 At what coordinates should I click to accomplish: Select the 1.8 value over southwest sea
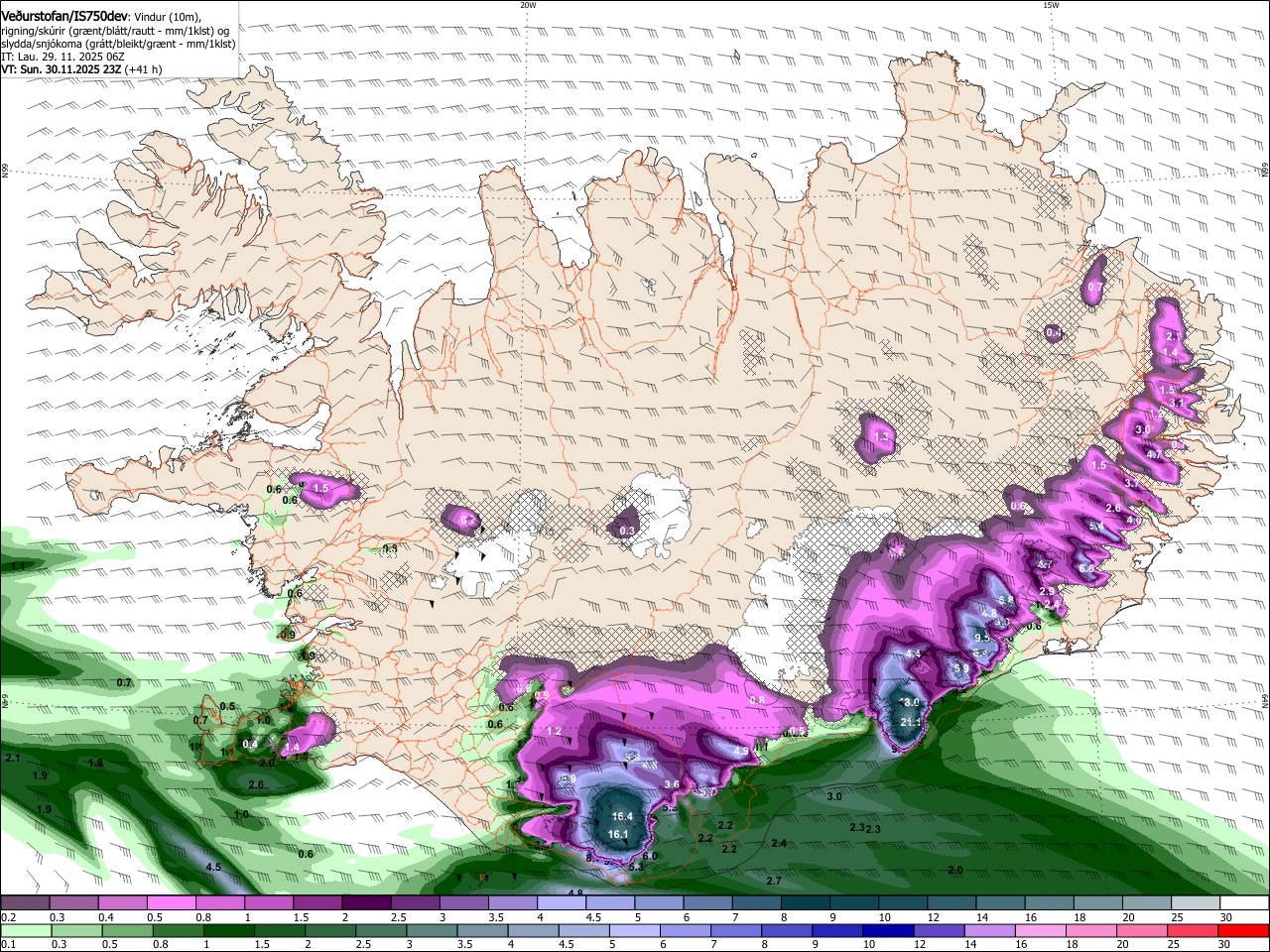point(96,764)
